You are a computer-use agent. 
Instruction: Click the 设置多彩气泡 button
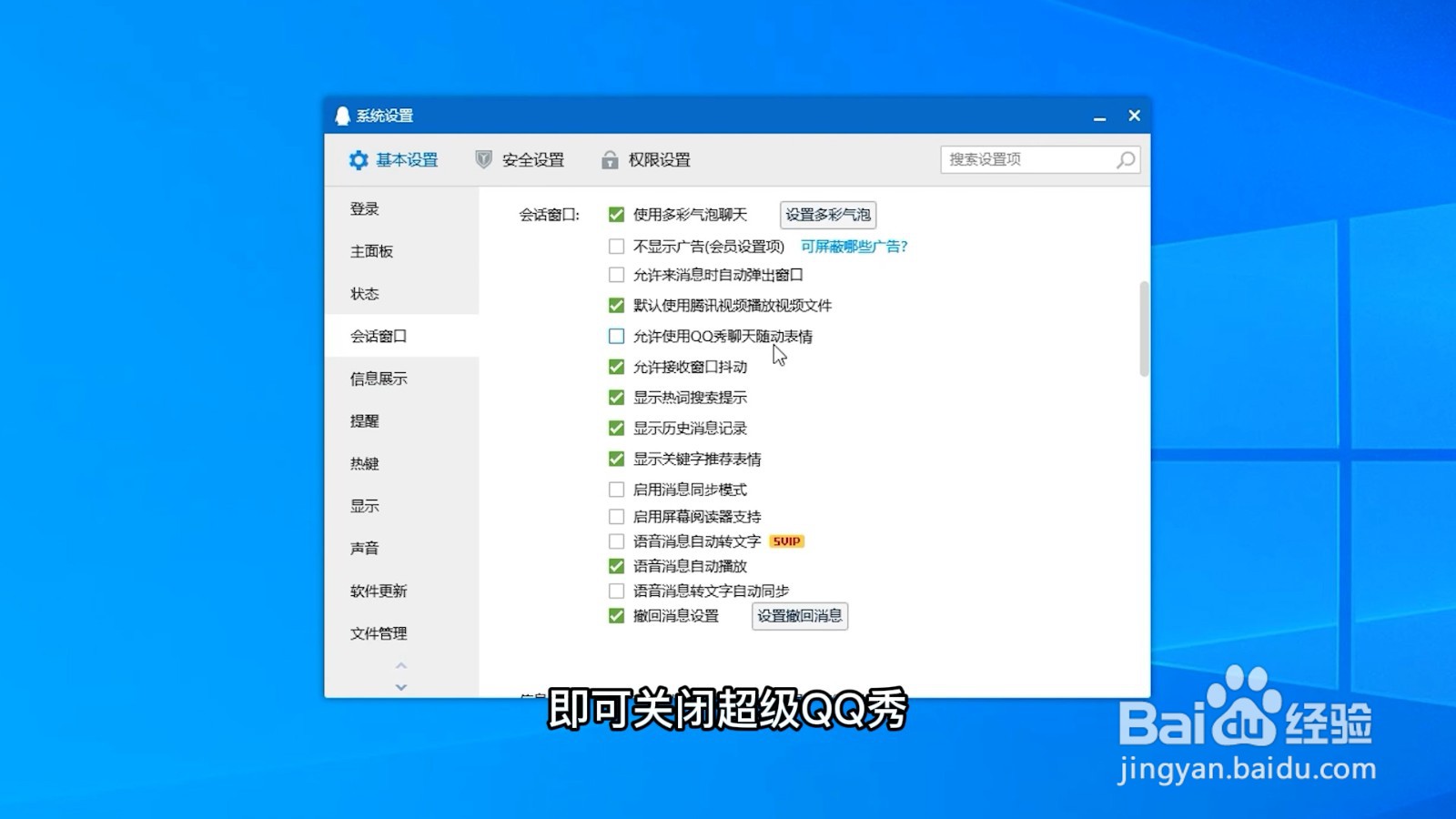(x=828, y=215)
